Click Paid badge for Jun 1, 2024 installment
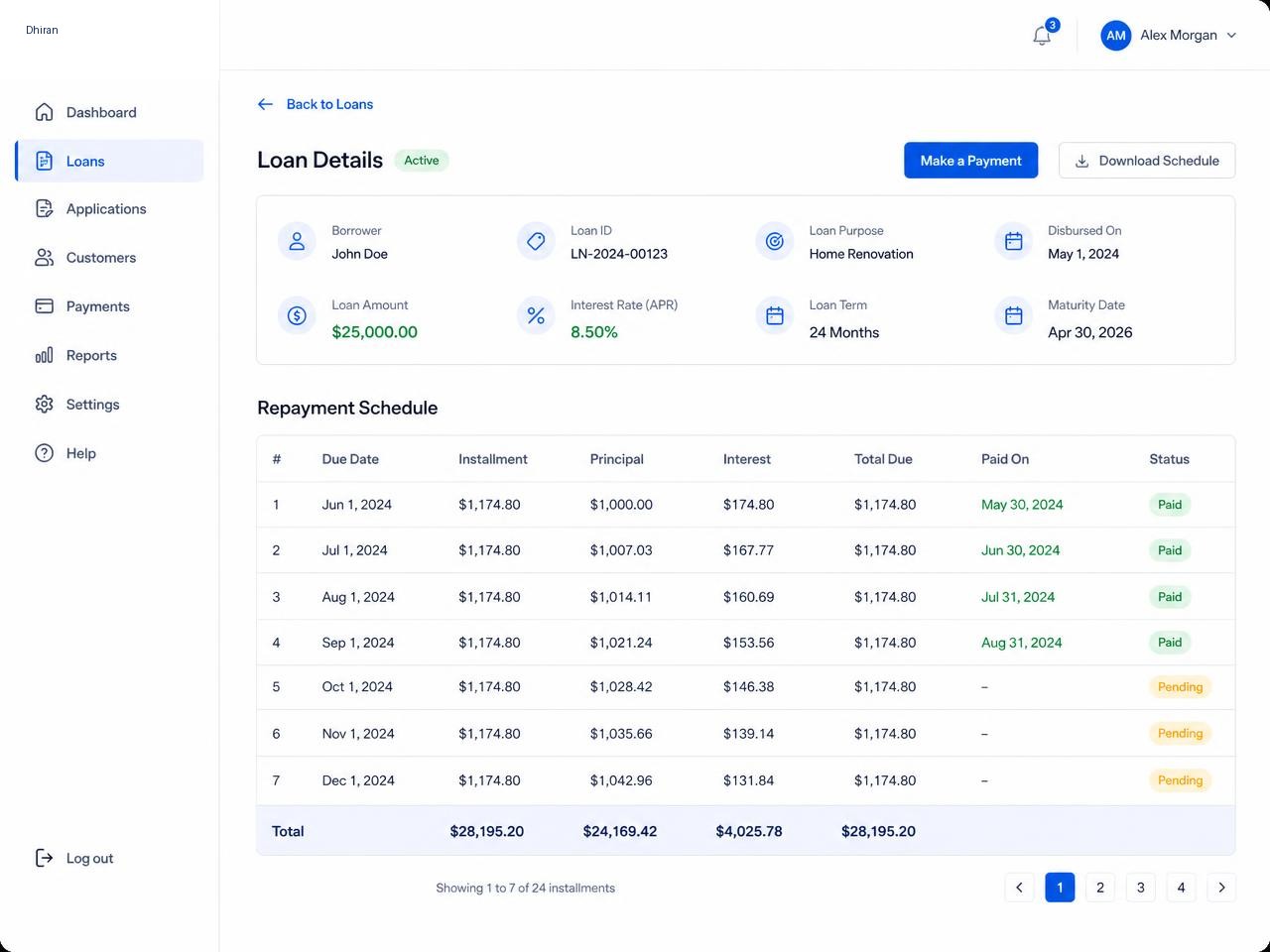 [1170, 505]
